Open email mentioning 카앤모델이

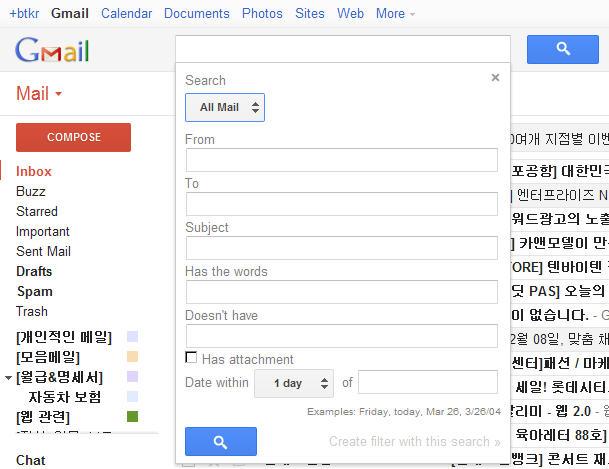560,243
